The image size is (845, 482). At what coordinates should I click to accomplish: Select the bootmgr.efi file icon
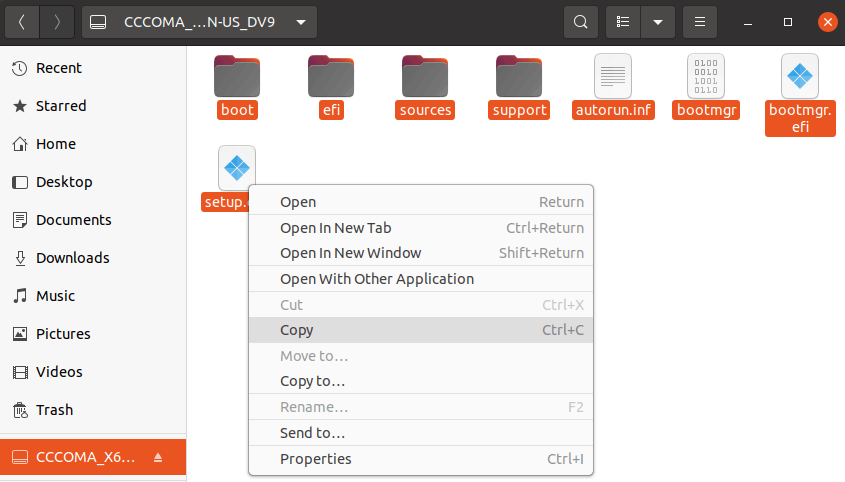point(800,75)
